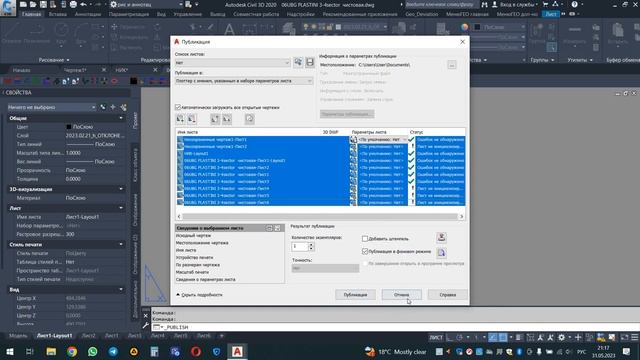Click the Публикация button

tap(355, 295)
